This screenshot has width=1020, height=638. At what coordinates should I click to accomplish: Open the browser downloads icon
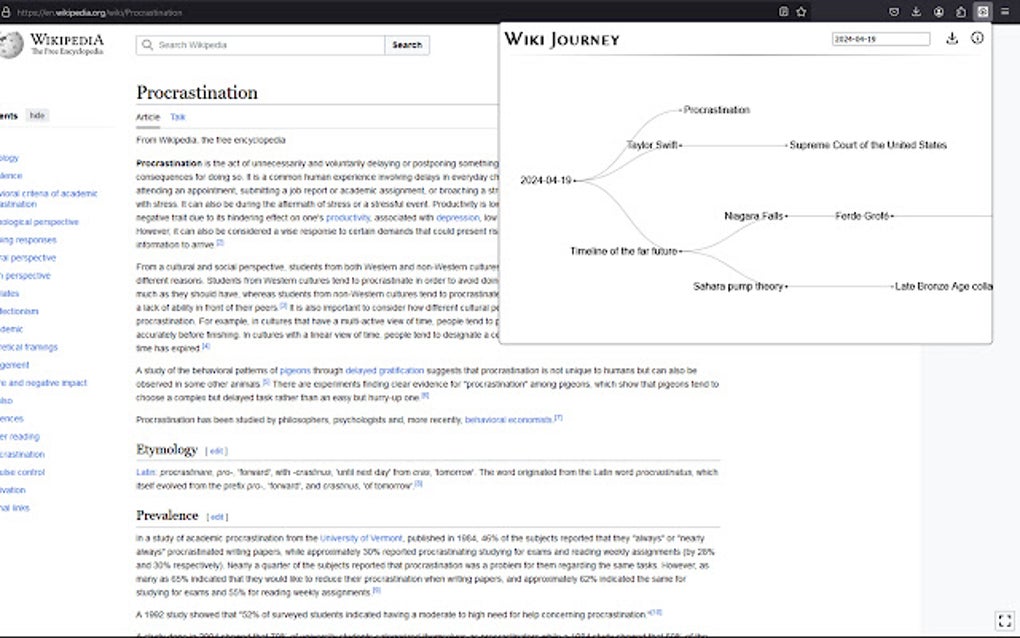coord(916,11)
